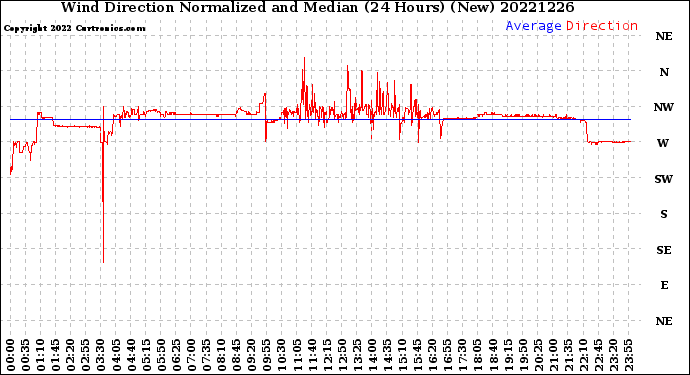Click the '14:35' time axis label
Screen dimensions: 690x375
(388, 355)
